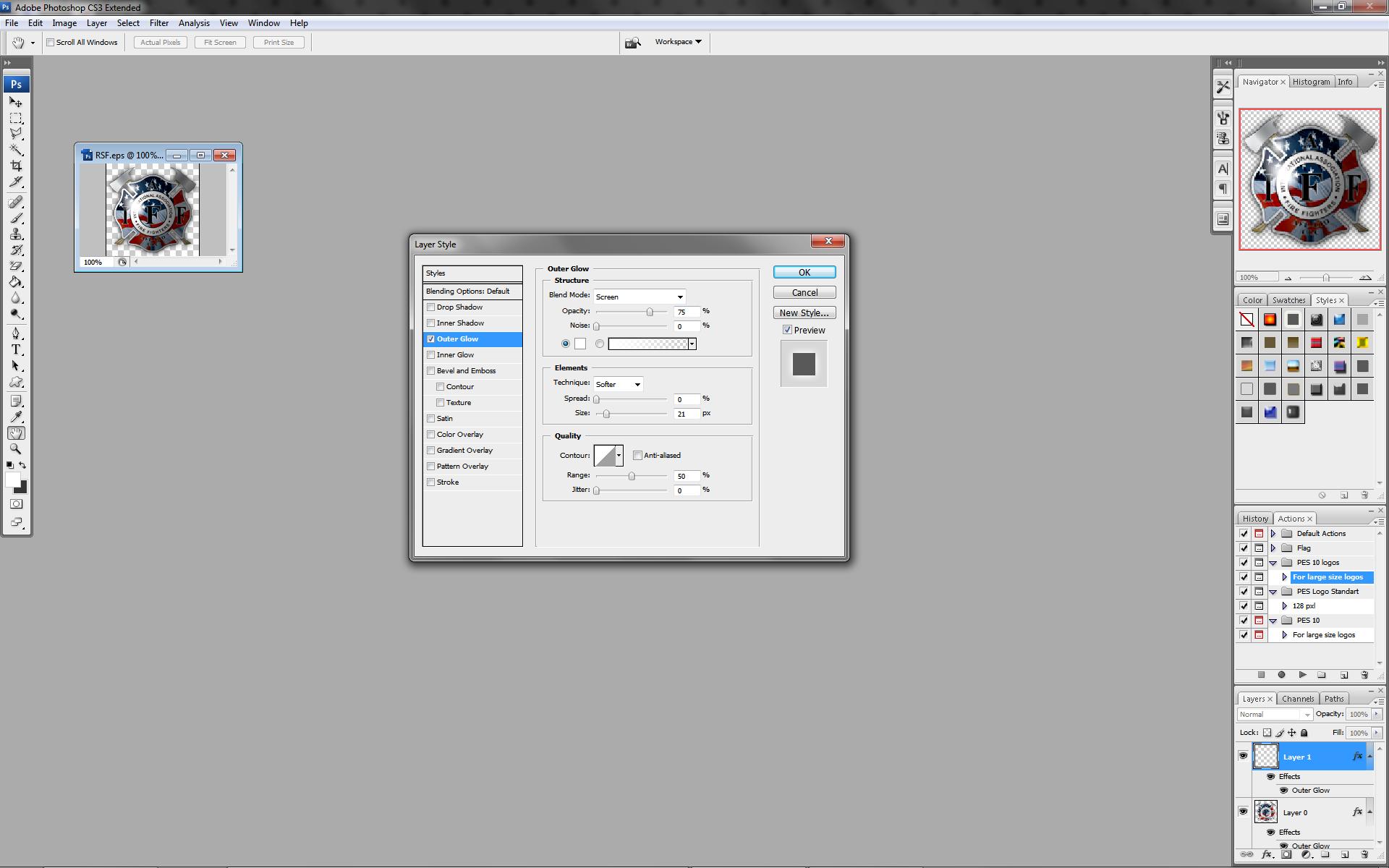
Task: Select the Eyedropper tool
Action: (x=16, y=417)
